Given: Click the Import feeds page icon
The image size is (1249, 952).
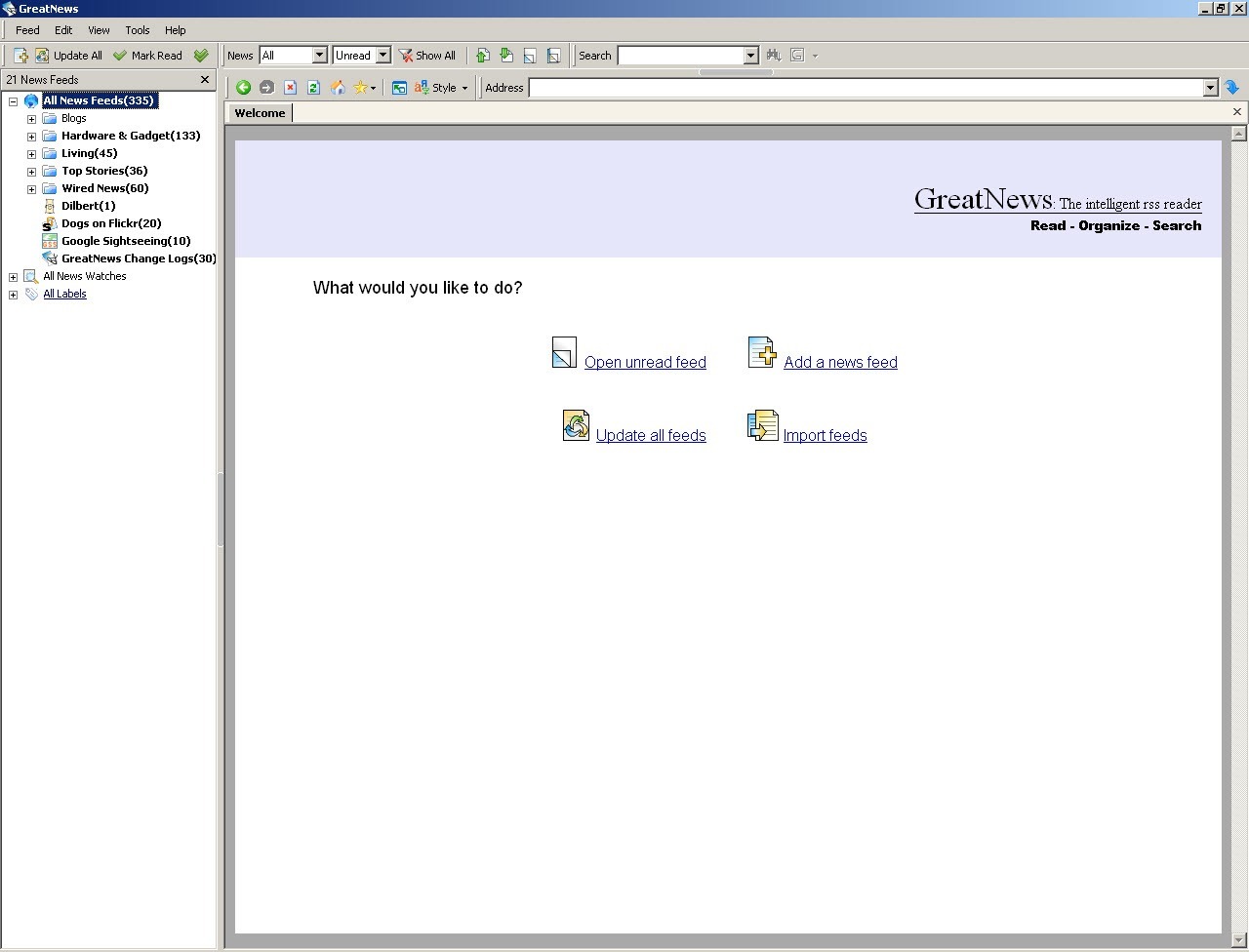Looking at the screenshot, I should pyautogui.click(x=763, y=425).
